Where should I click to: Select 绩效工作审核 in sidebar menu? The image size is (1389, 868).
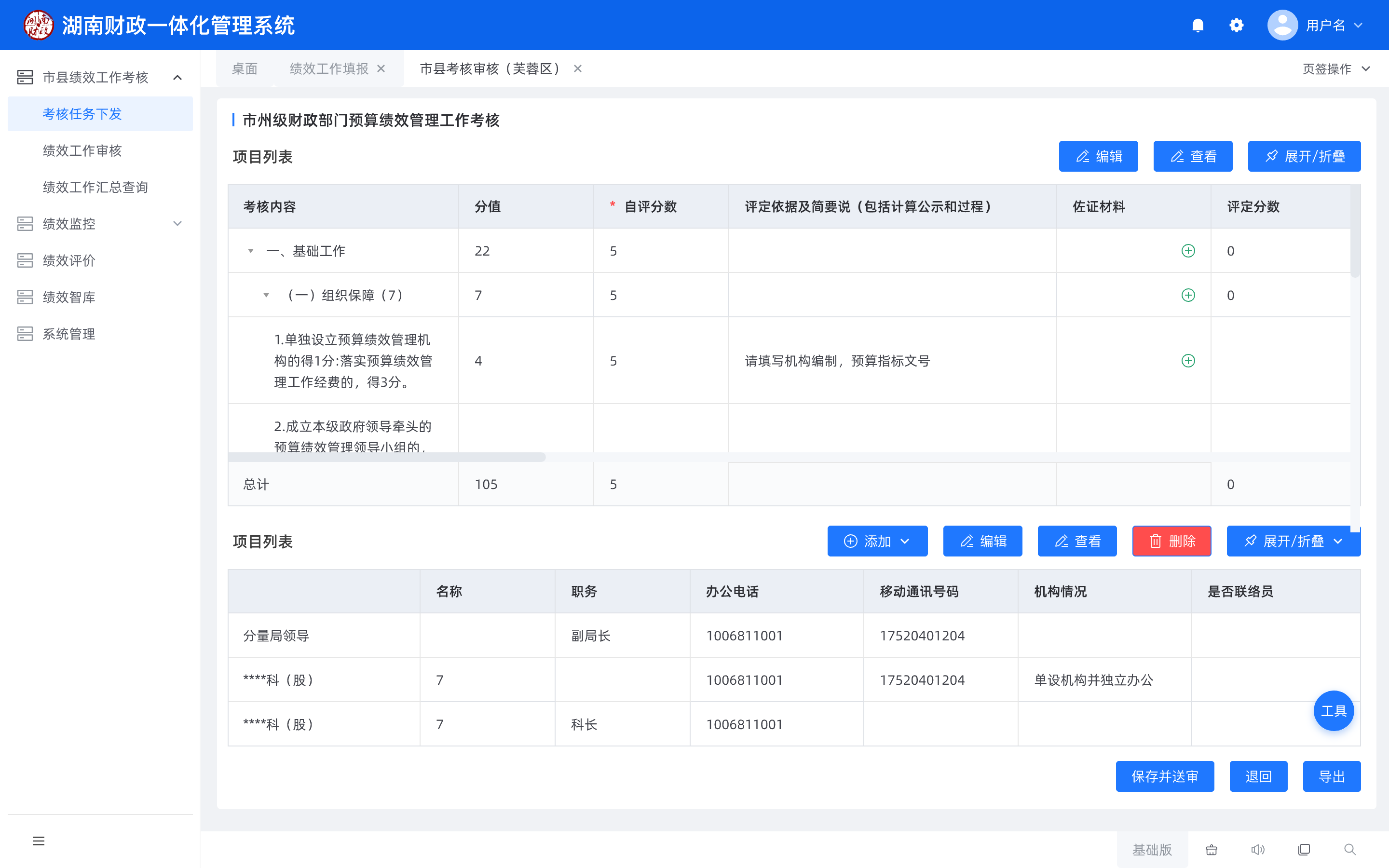coord(82,150)
